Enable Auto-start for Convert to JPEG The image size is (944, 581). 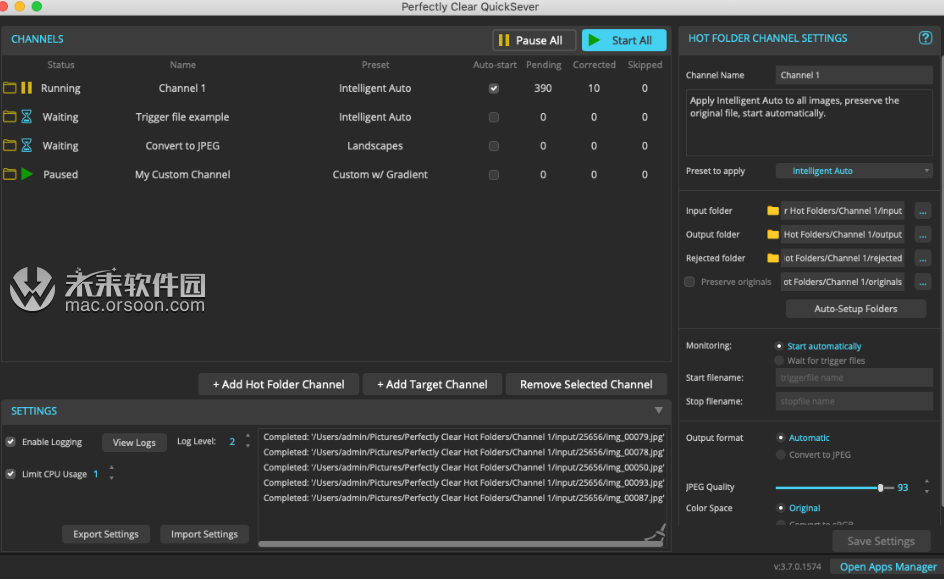coord(494,146)
